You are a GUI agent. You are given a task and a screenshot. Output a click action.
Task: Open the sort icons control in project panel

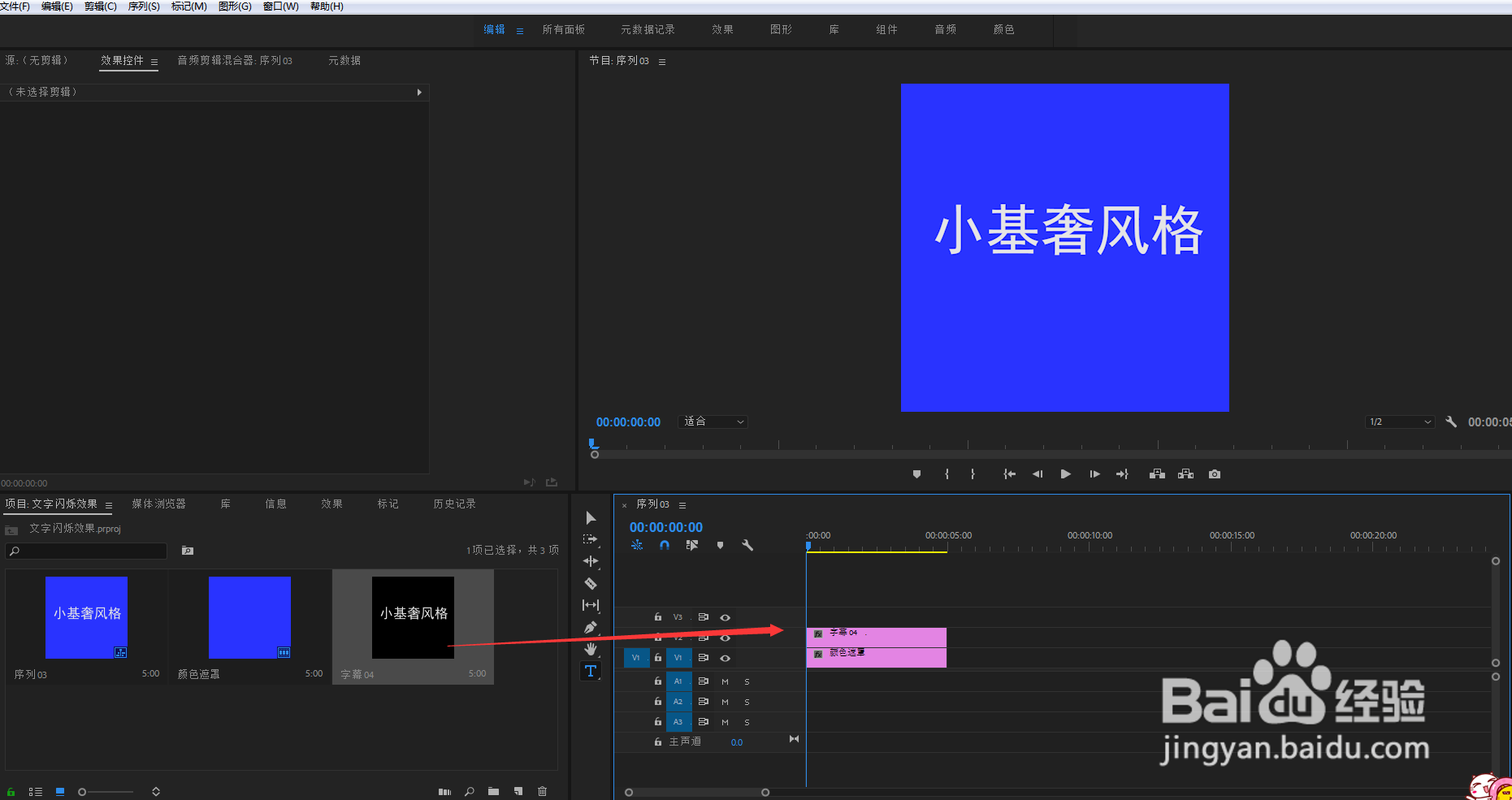pyautogui.click(x=156, y=792)
